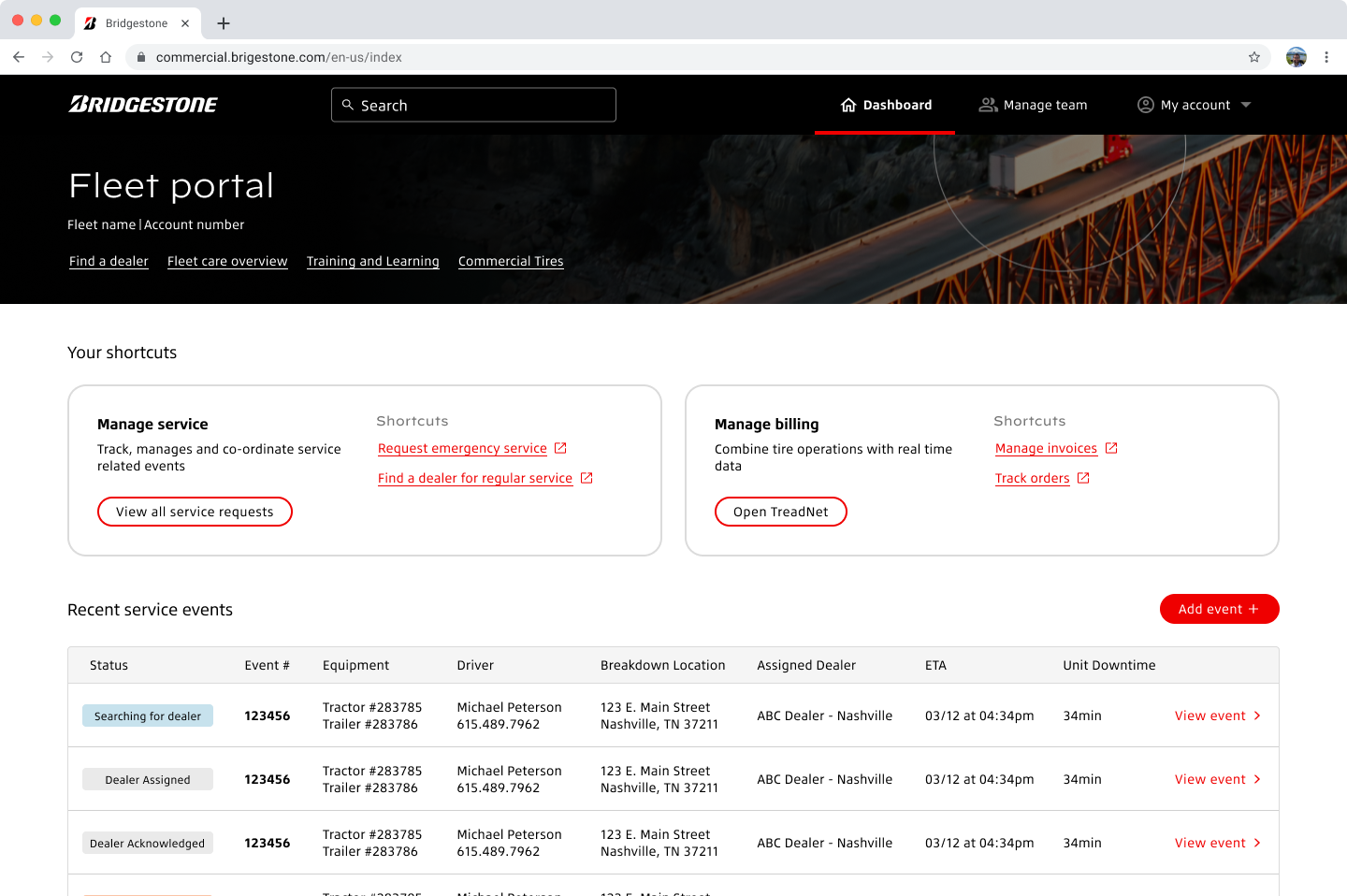Viewport: 1347px width, 896px height.
Task: Bookmark the page with the star icon
Action: (1254, 57)
